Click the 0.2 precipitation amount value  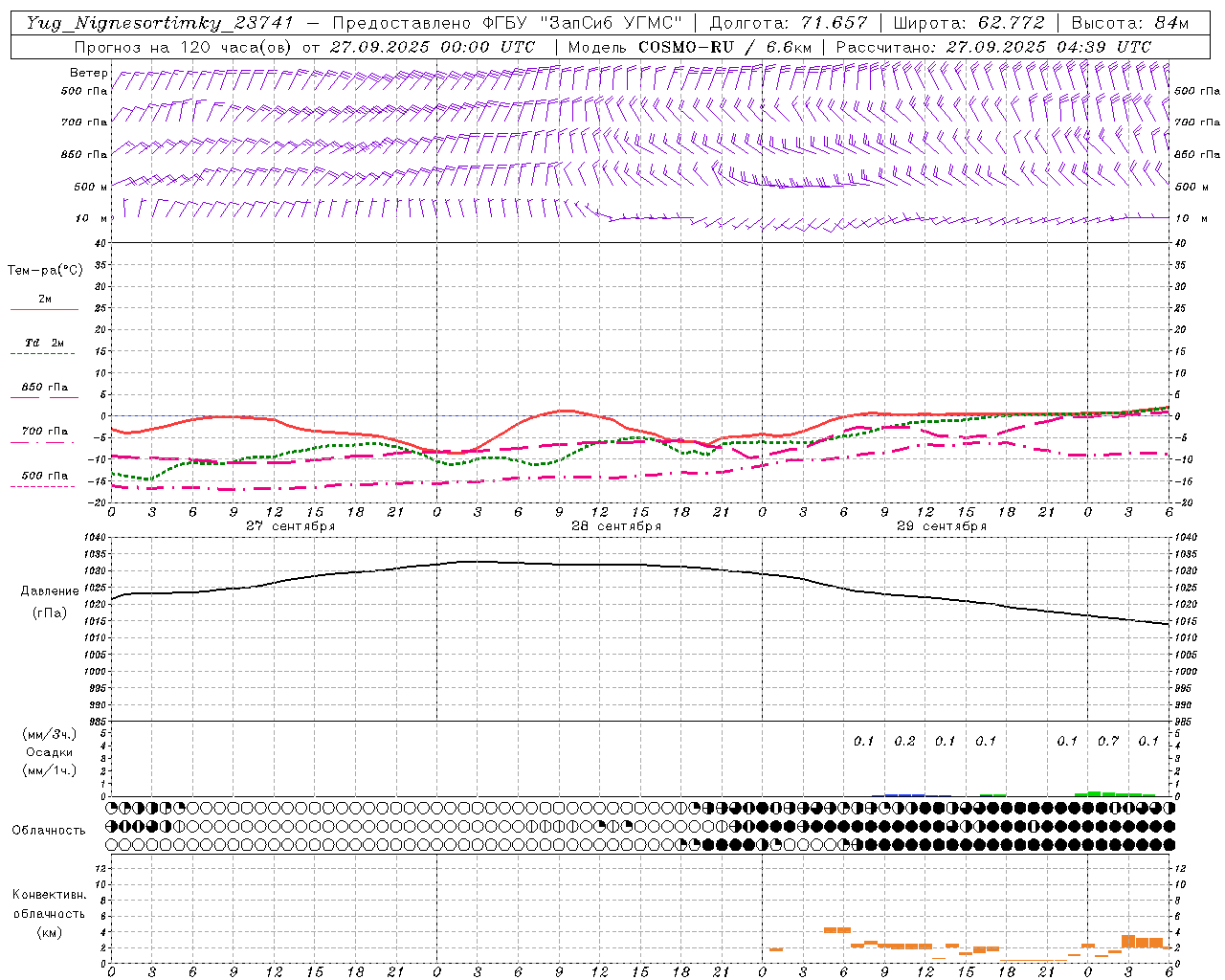click(904, 741)
